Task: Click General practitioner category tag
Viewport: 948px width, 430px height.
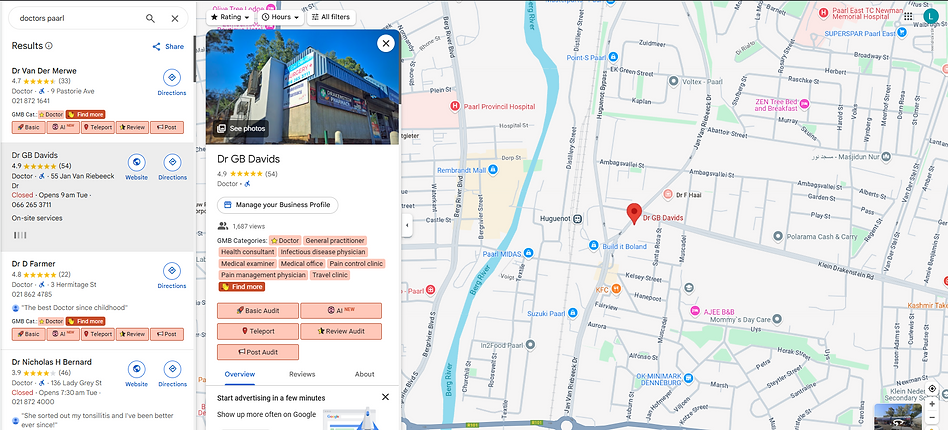Action: click(x=335, y=241)
